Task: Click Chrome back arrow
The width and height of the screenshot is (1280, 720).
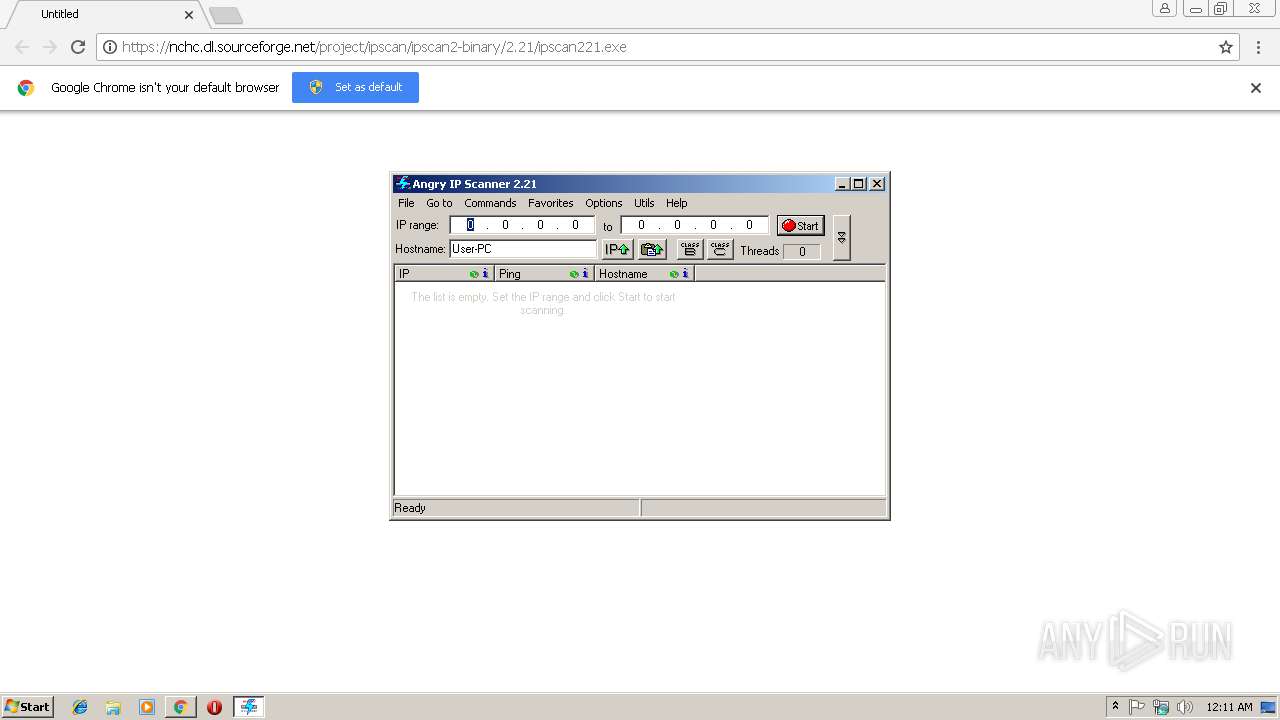Action: (x=22, y=47)
